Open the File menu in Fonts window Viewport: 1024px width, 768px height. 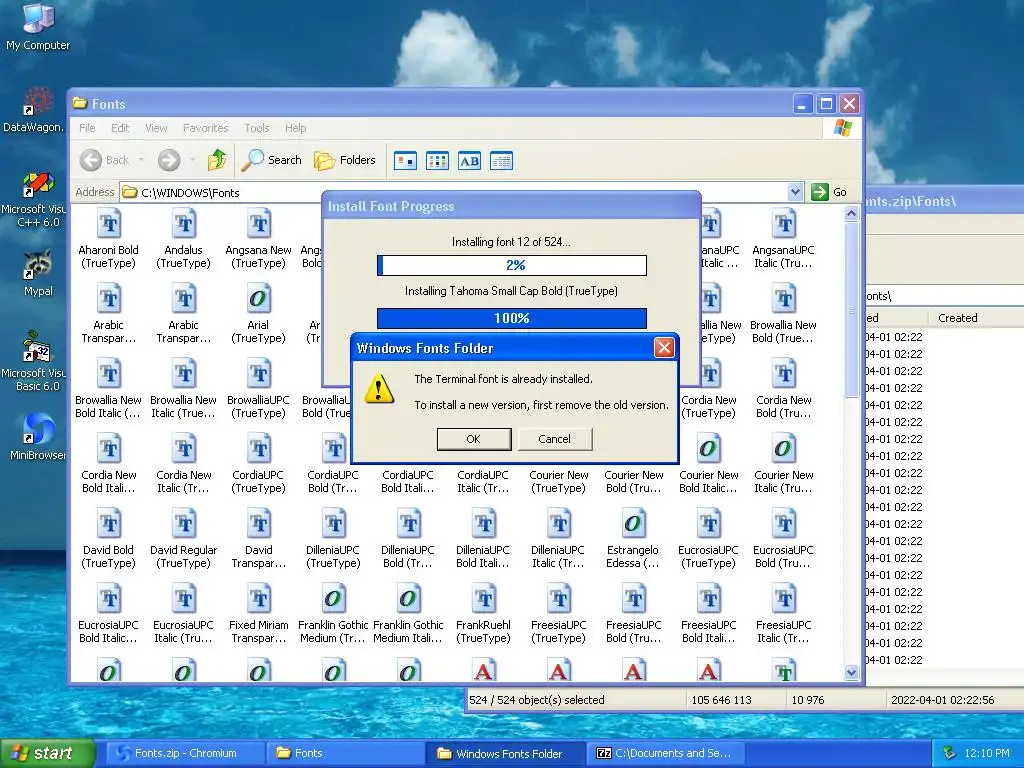[87, 128]
